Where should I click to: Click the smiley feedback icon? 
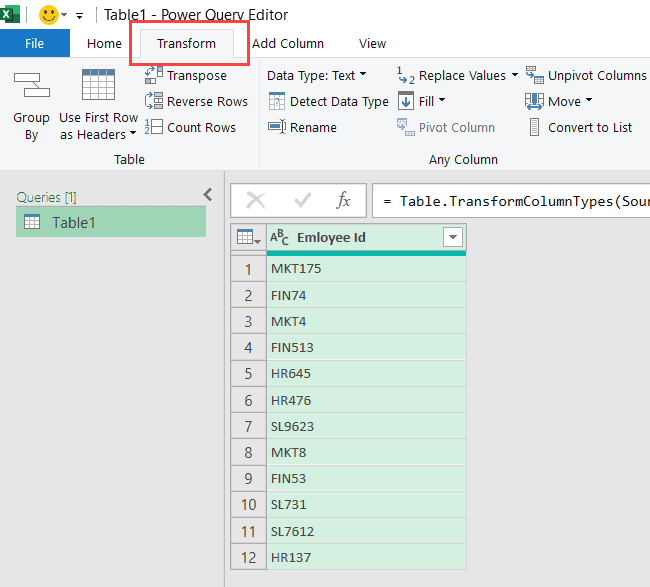coord(48,15)
